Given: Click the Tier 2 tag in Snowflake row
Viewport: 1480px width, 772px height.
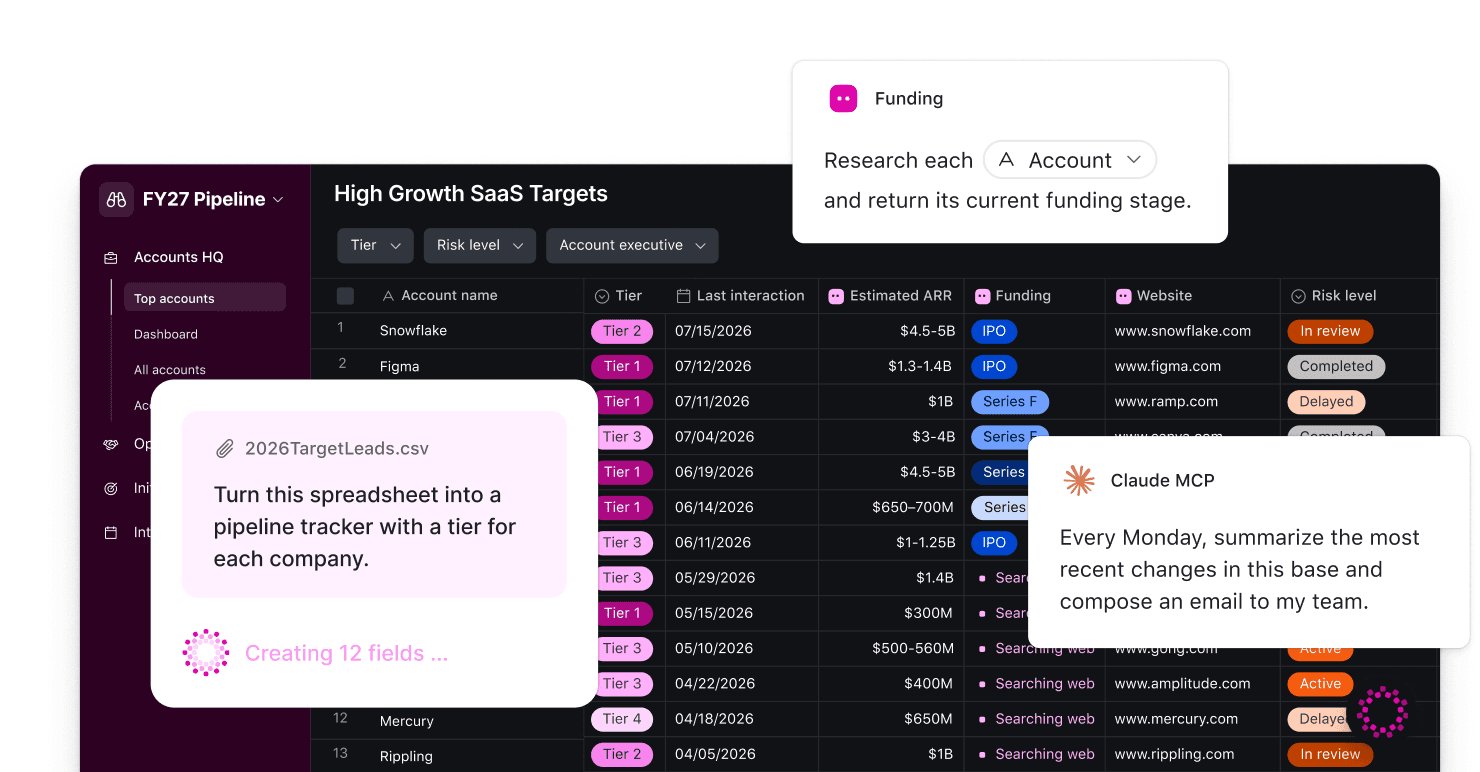Looking at the screenshot, I should (x=622, y=331).
